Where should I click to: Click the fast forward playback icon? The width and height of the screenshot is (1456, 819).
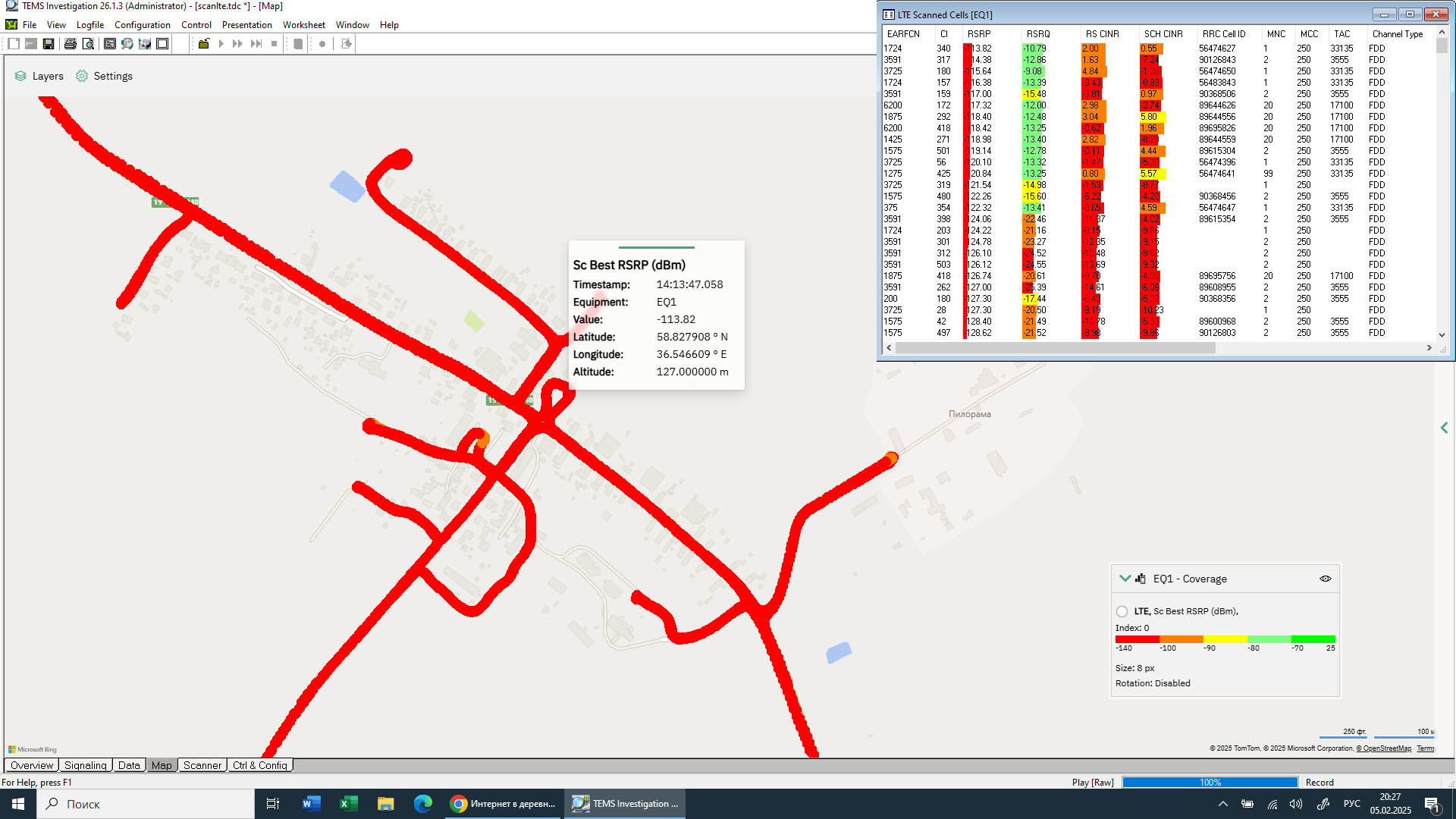(x=237, y=44)
